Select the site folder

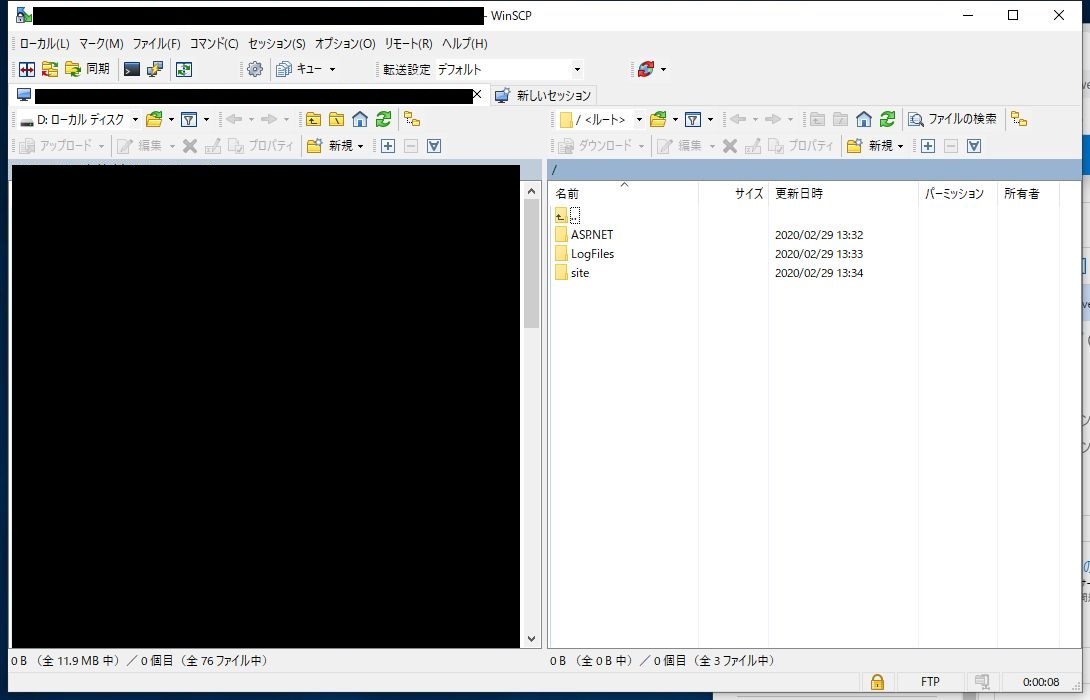tap(572, 272)
